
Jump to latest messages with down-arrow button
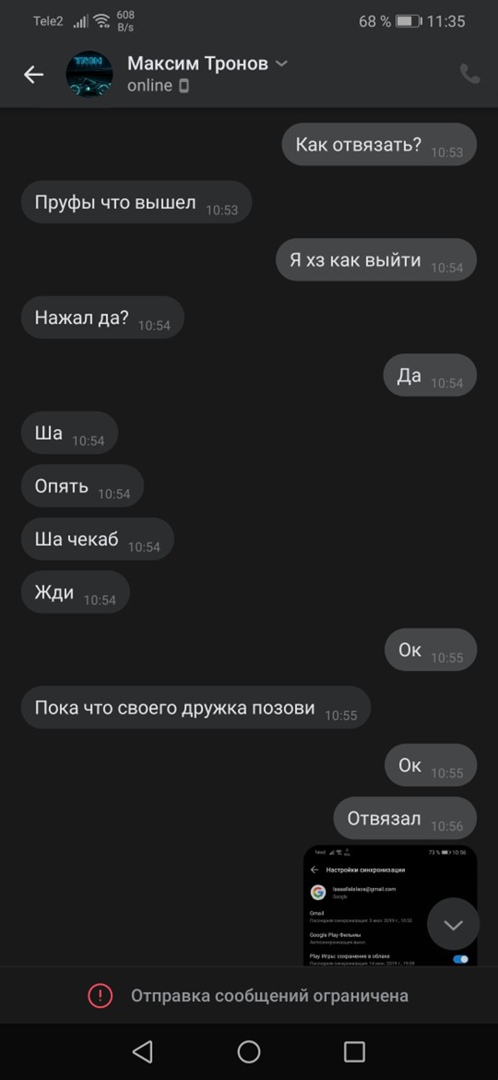453,925
